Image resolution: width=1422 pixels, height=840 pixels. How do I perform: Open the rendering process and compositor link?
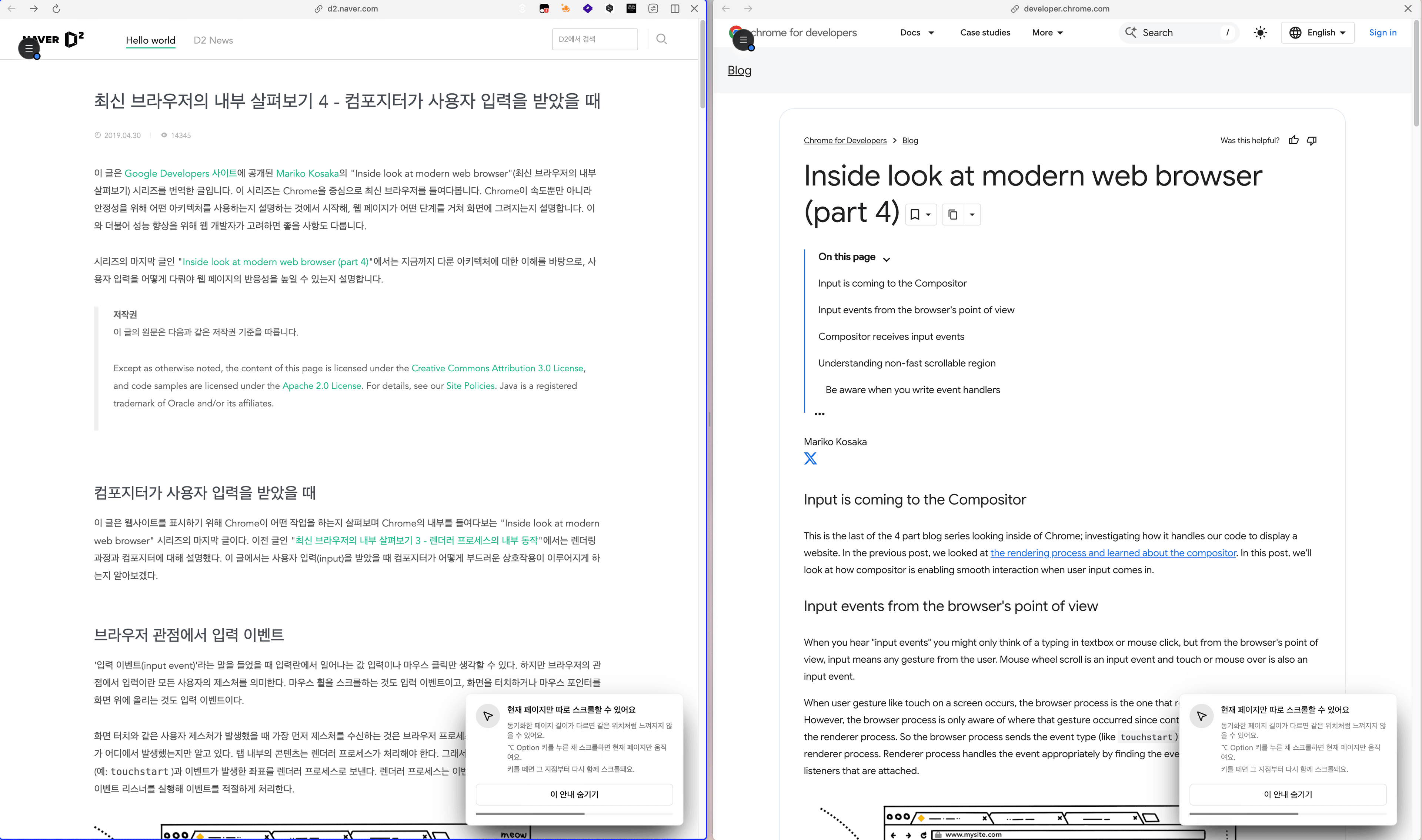pyautogui.click(x=1113, y=553)
